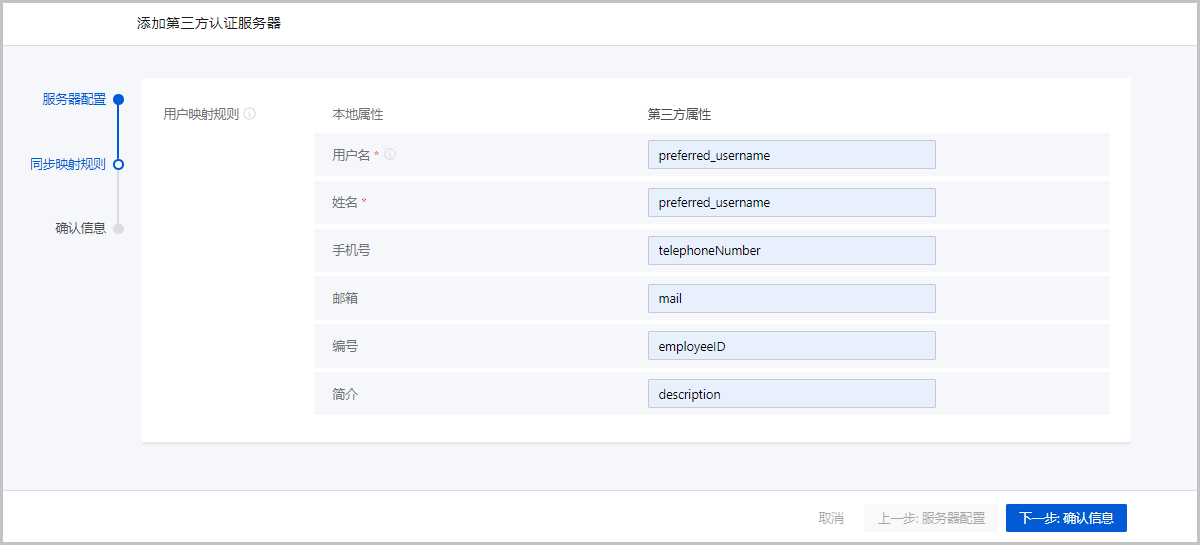The height and width of the screenshot is (545, 1200).
Task: Click the description input for 简介
Action: click(792, 394)
